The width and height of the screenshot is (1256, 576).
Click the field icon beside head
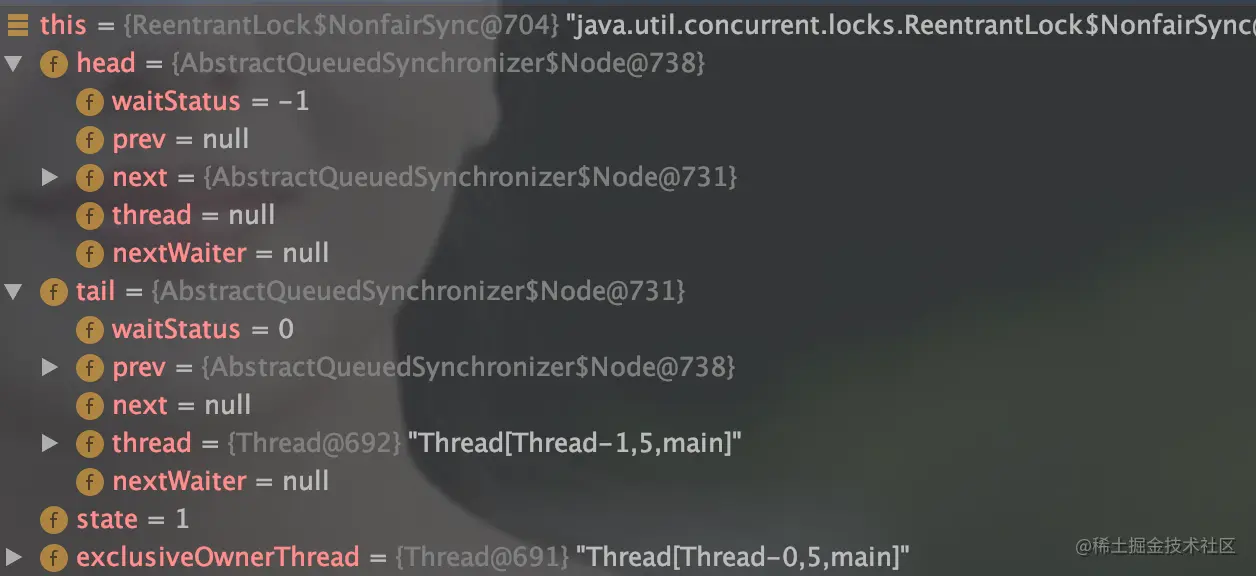point(53,64)
